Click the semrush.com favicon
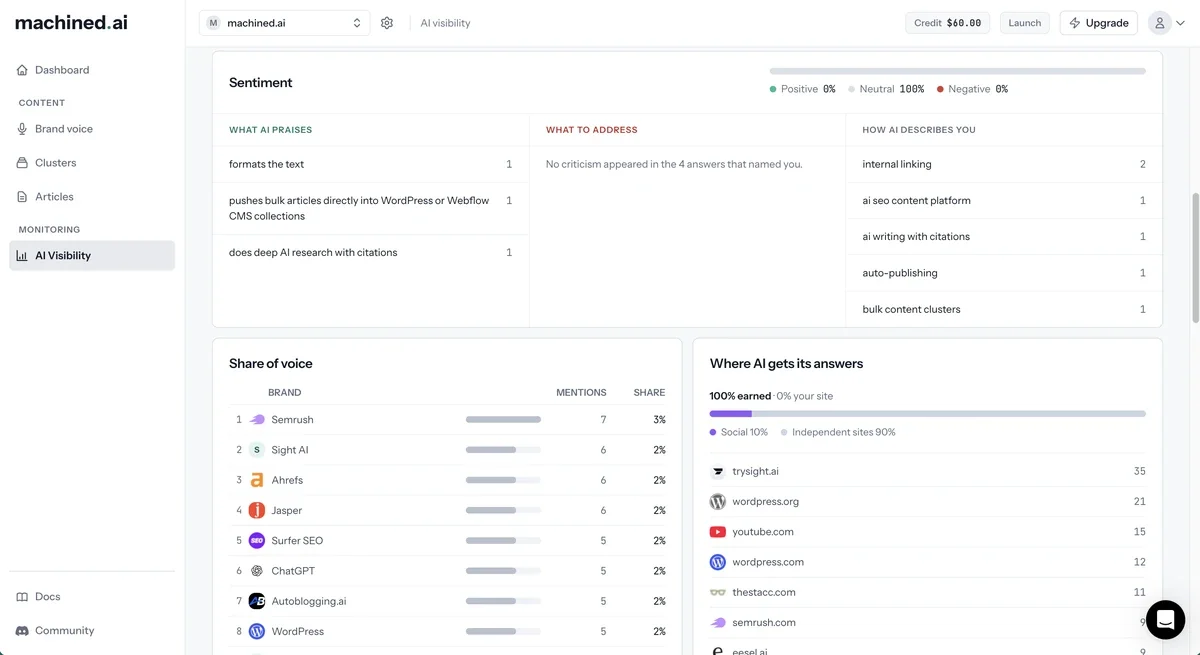Viewport: 1200px width, 655px height. pyautogui.click(x=718, y=623)
